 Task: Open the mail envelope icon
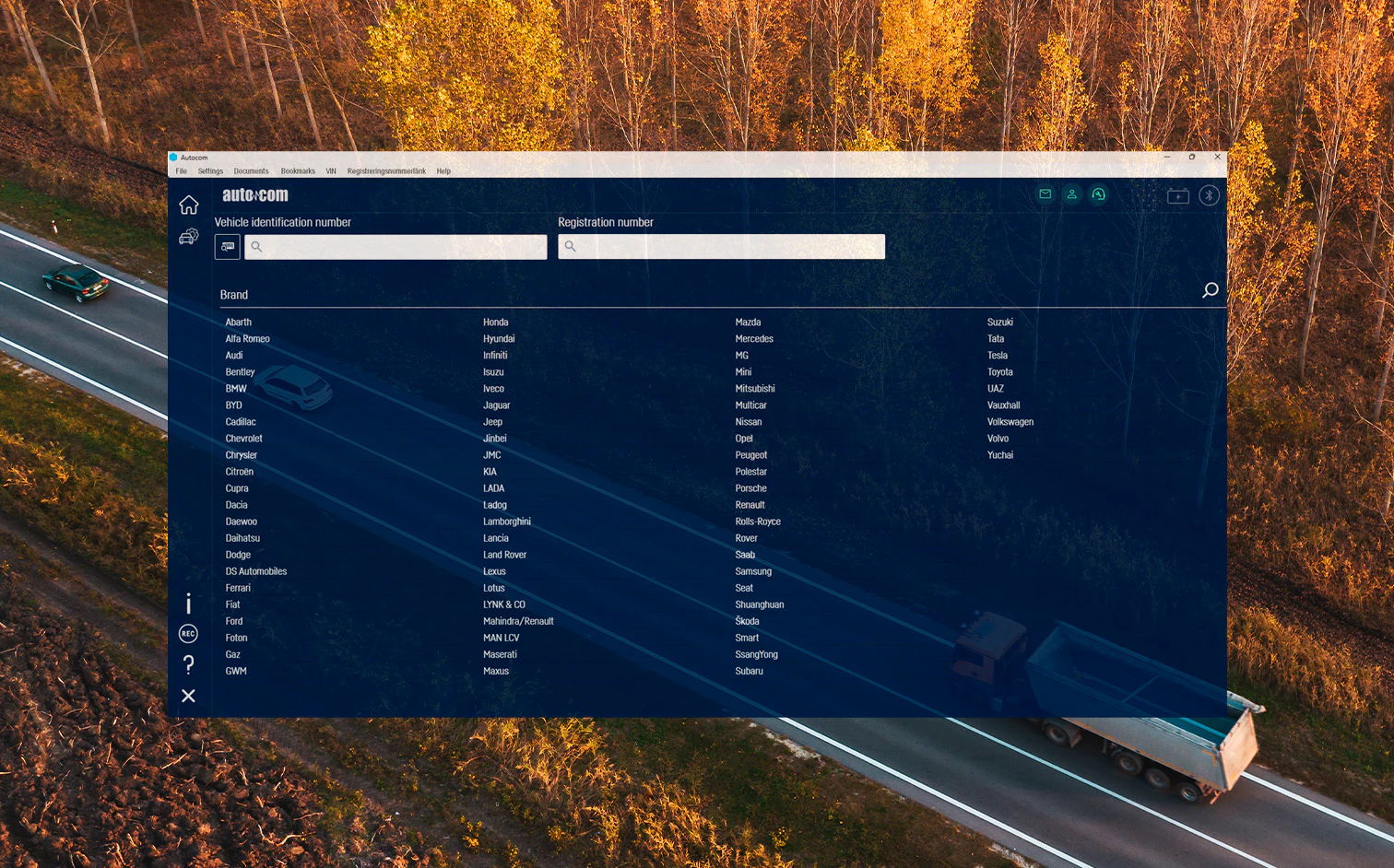pyautogui.click(x=1045, y=194)
